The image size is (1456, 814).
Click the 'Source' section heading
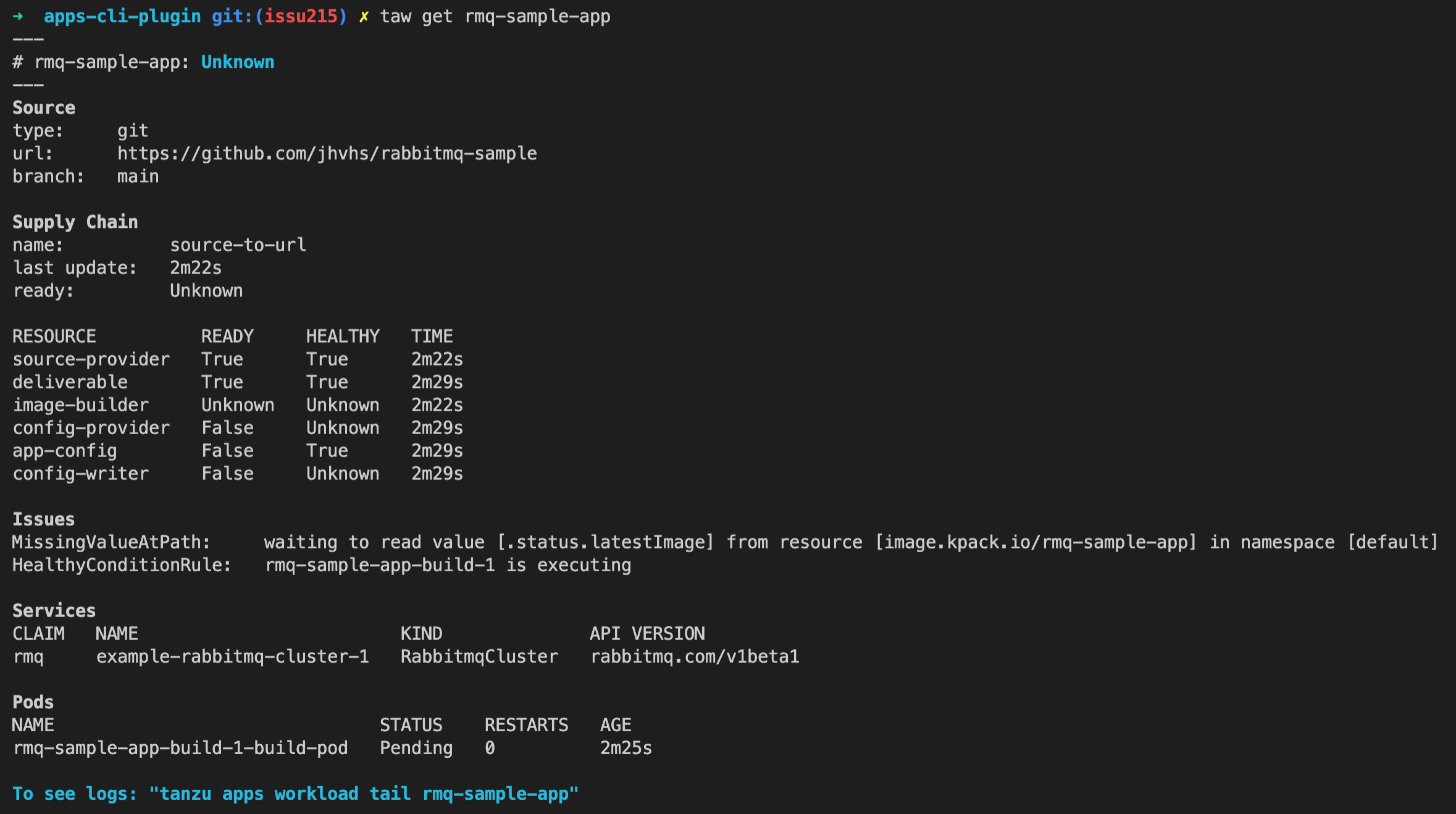coord(44,107)
